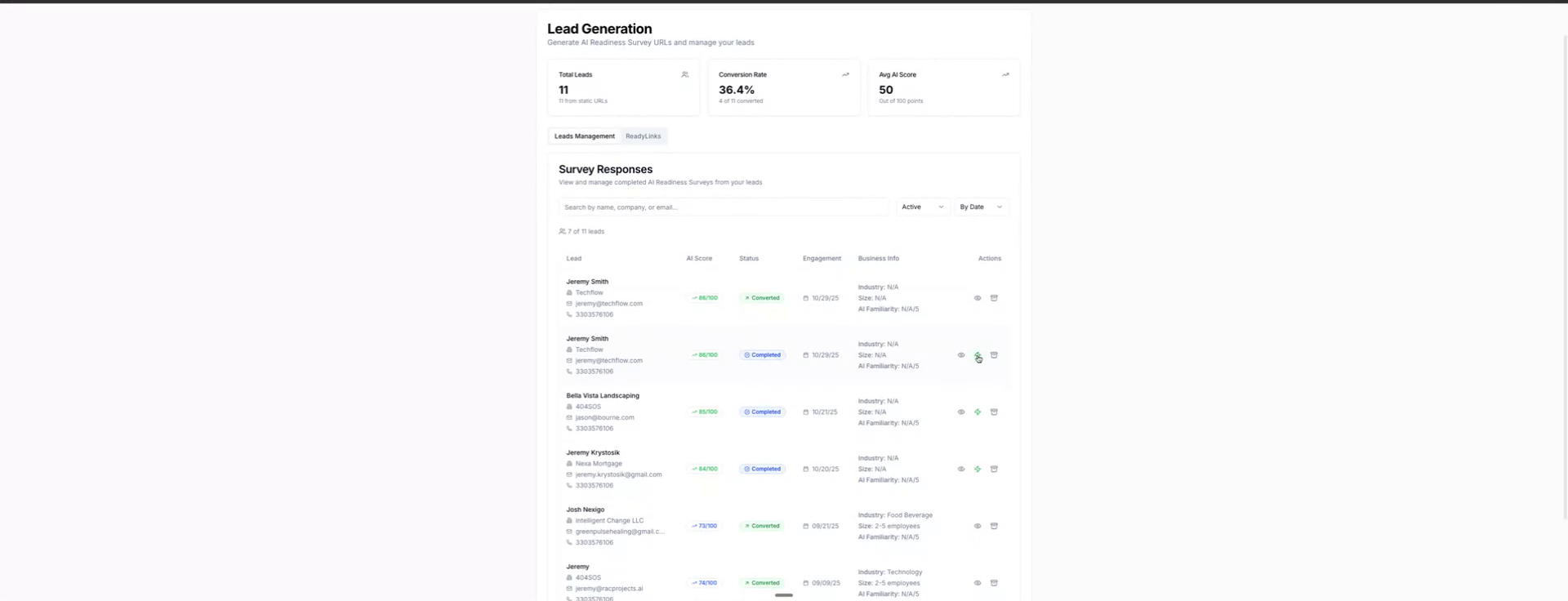Click the Engagement column header
Viewport: 1568px width, 601px height.
point(822,259)
